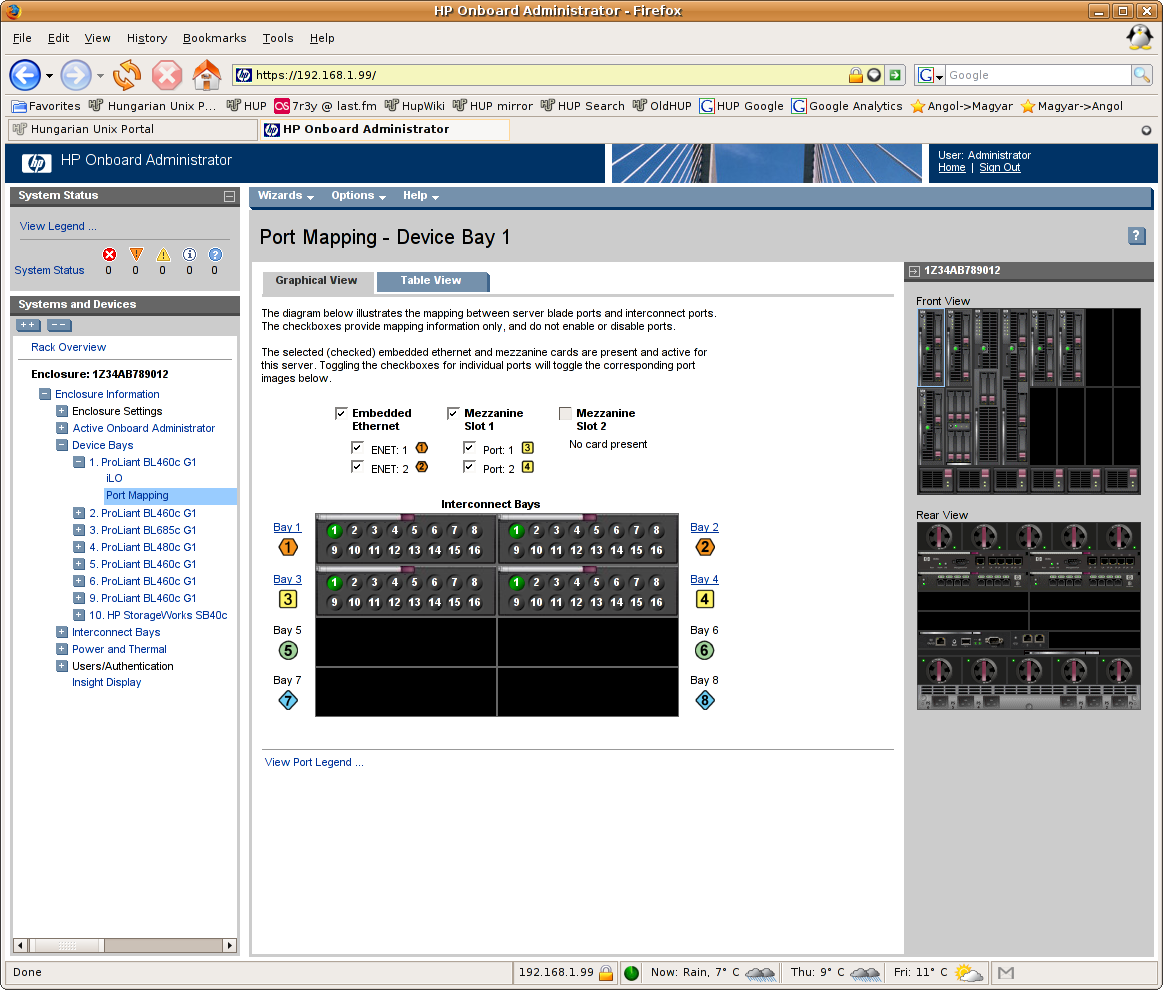
Task: Toggle the Mezzanine Slot 2 checkbox
Action: (565, 413)
